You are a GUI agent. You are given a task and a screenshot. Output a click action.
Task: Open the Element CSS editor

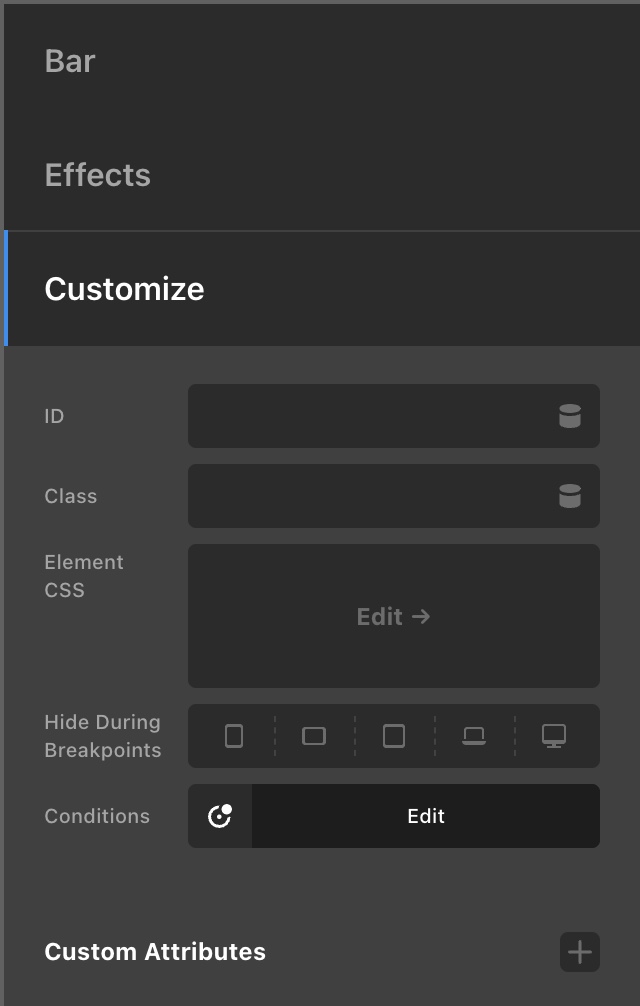point(394,616)
